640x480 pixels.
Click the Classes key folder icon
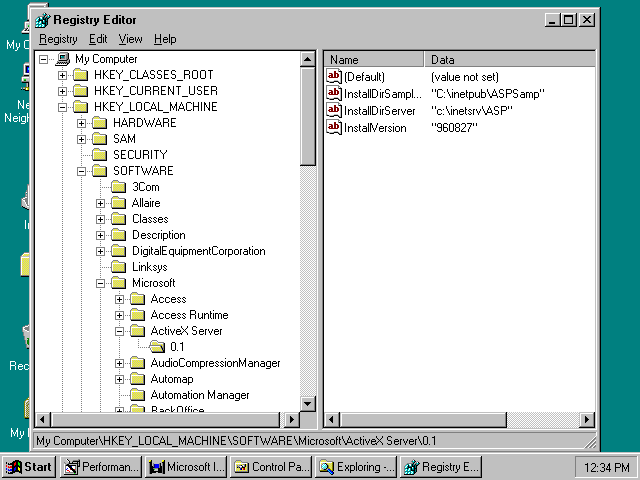click(x=119, y=219)
